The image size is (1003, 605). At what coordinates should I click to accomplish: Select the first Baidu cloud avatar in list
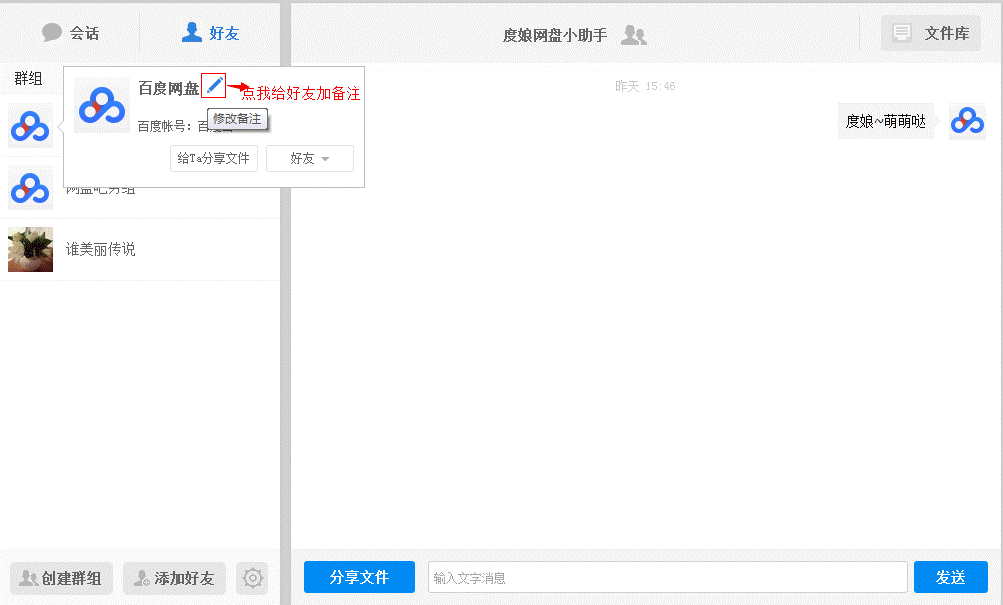[x=30, y=126]
